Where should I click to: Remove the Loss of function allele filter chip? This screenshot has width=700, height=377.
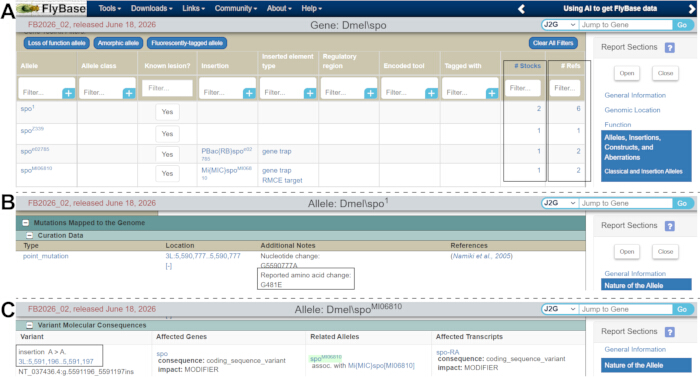[57, 43]
